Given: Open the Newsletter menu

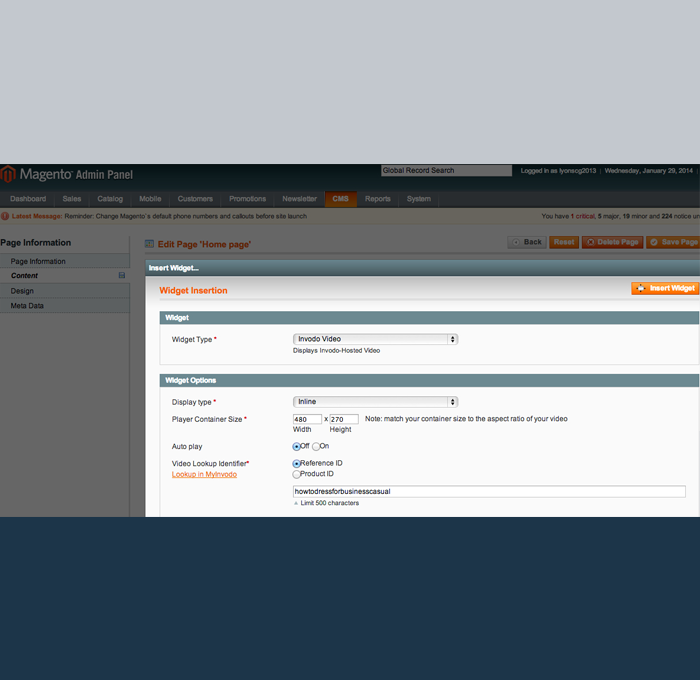Looking at the screenshot, I should pos(299,199).
